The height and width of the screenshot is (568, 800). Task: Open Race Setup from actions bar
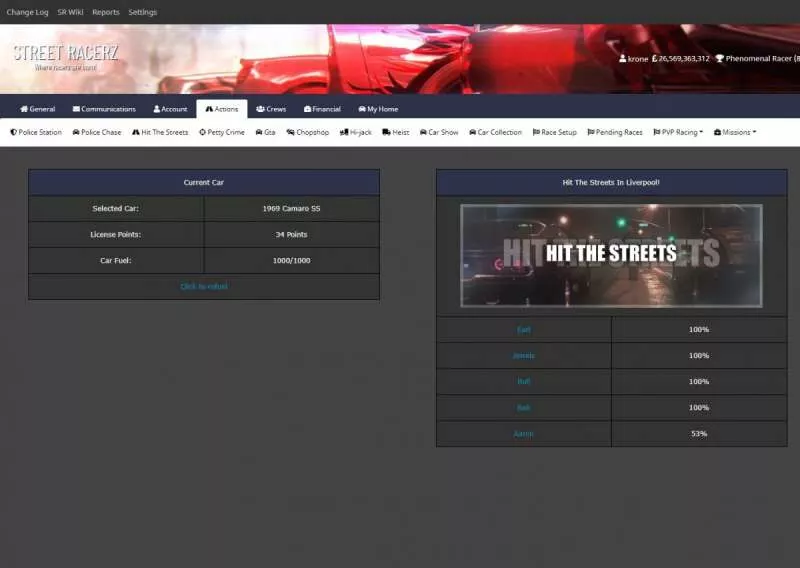click(x=555, y=132)
